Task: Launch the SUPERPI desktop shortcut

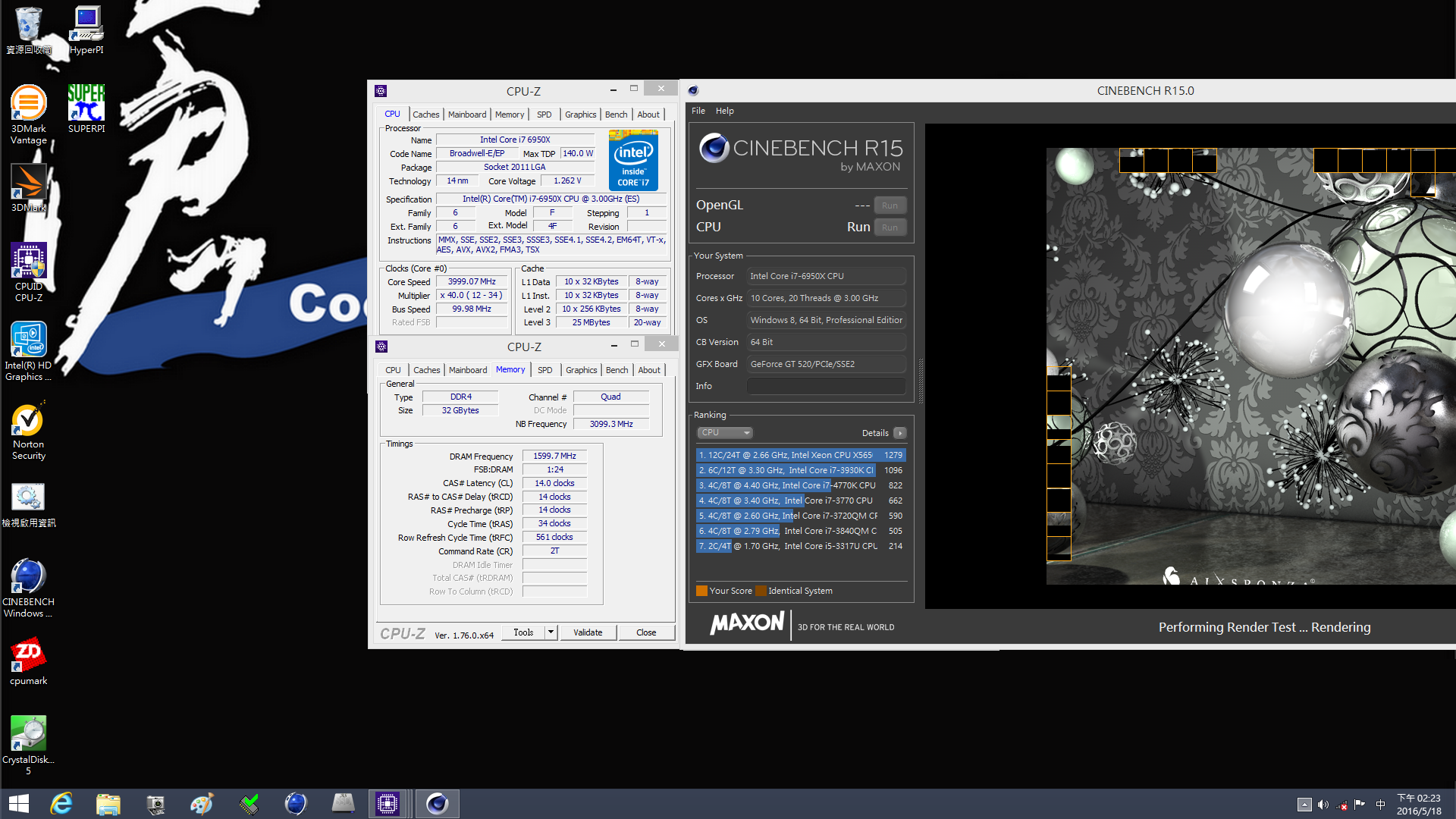Action: click(x=86, y=108)
